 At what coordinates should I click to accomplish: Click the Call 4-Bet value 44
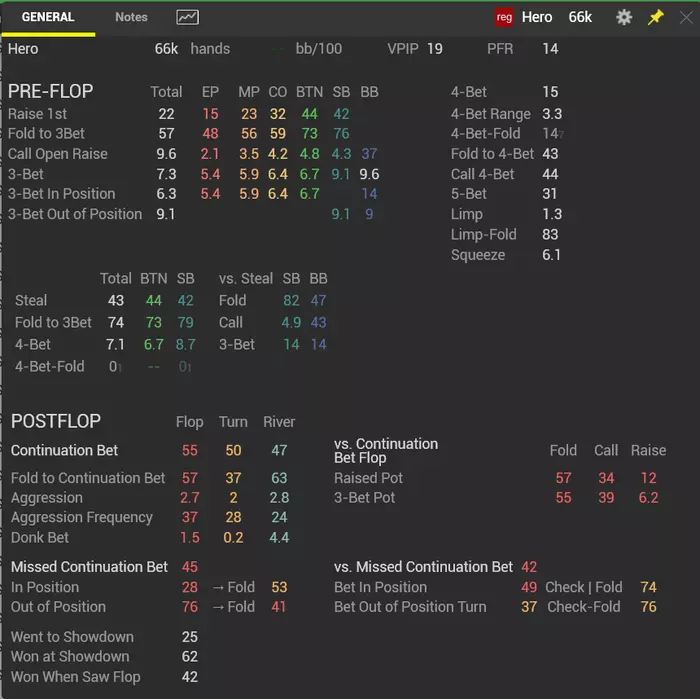pos(550,174)
